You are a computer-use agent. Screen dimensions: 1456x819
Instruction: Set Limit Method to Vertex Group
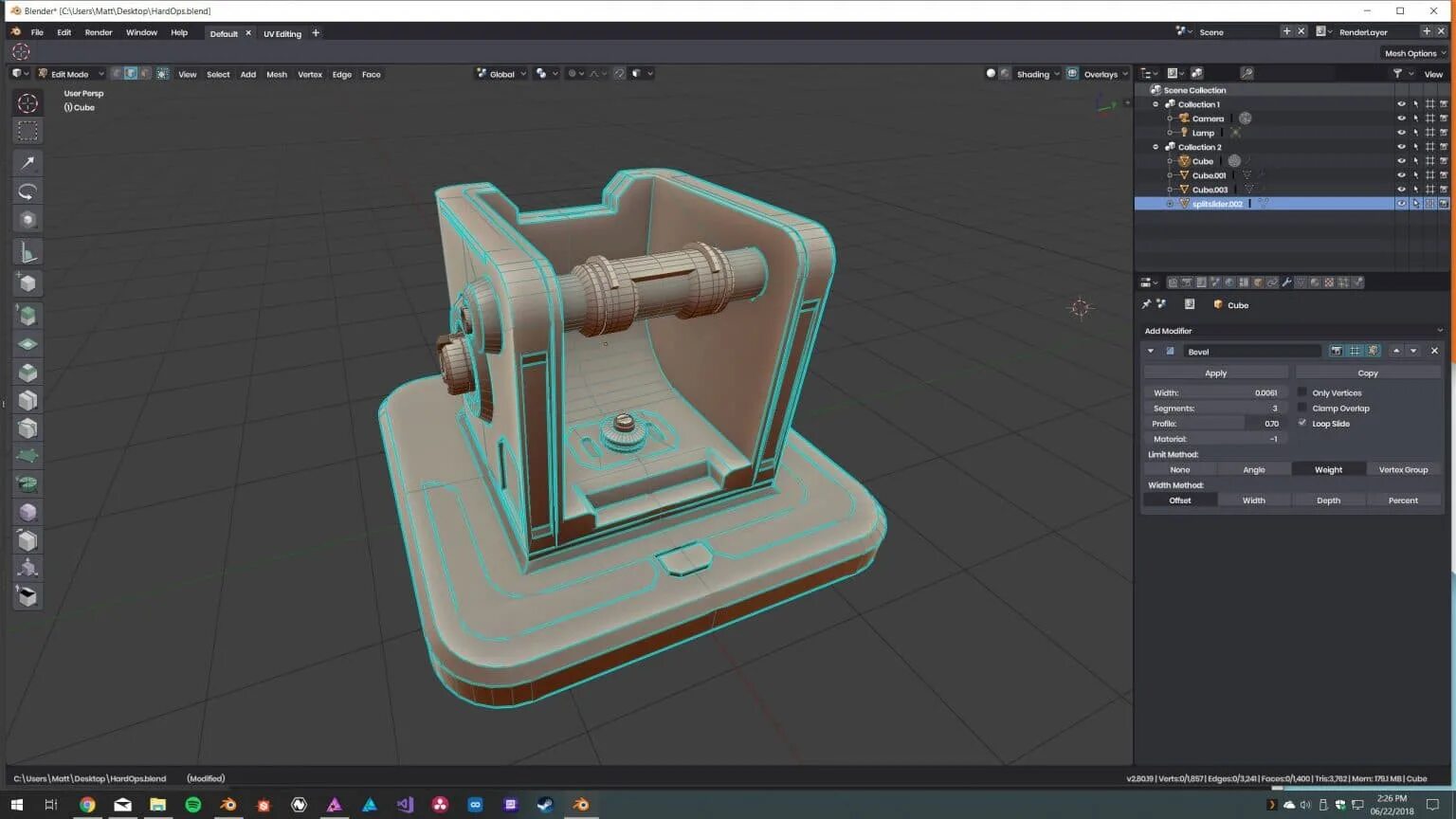1403,469
